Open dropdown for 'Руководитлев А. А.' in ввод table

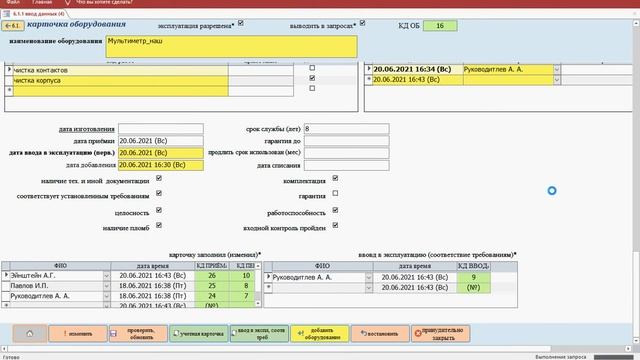point(369,278)
